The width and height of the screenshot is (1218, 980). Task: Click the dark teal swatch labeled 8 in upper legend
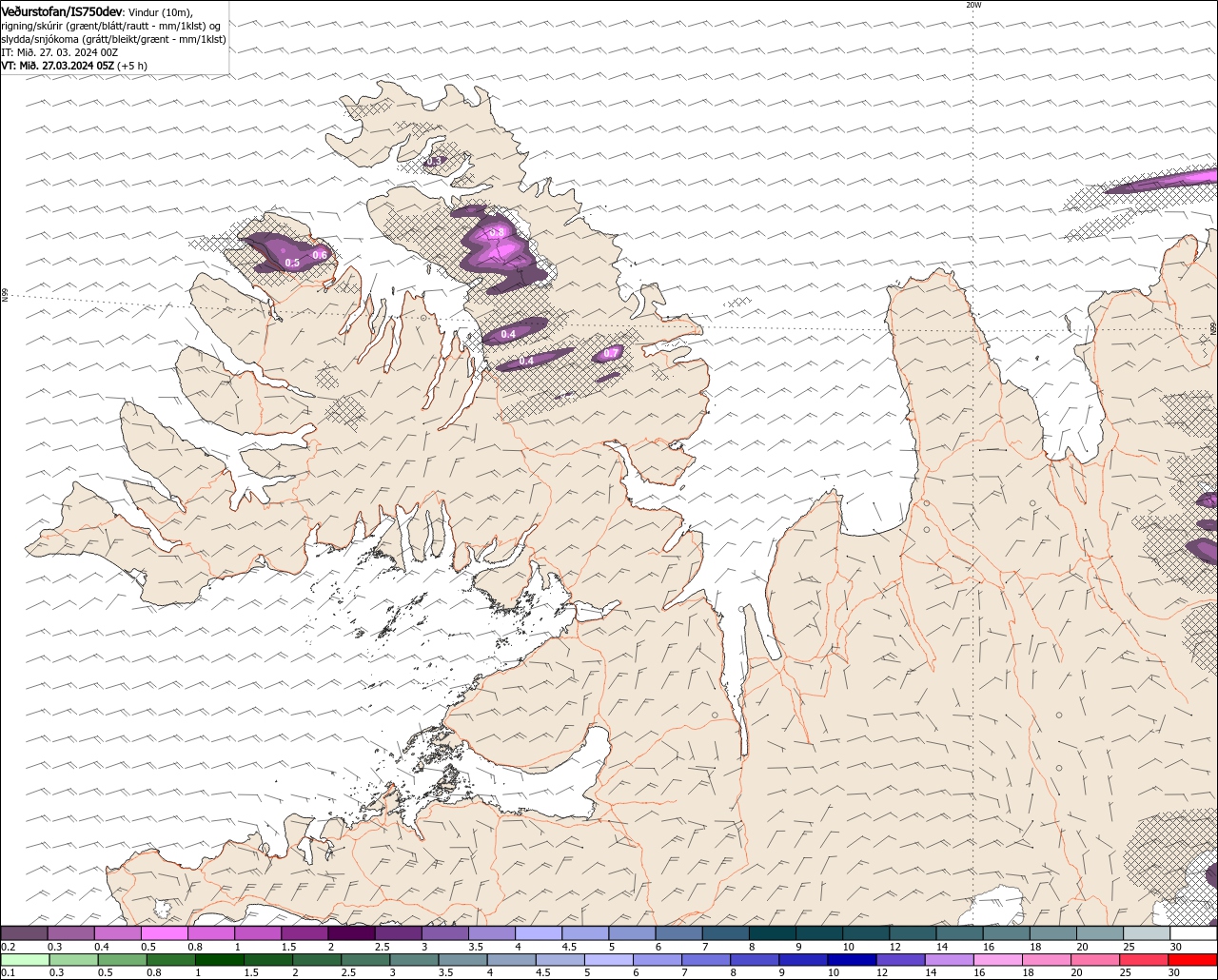pyautogui.click(x=773, y=933)
